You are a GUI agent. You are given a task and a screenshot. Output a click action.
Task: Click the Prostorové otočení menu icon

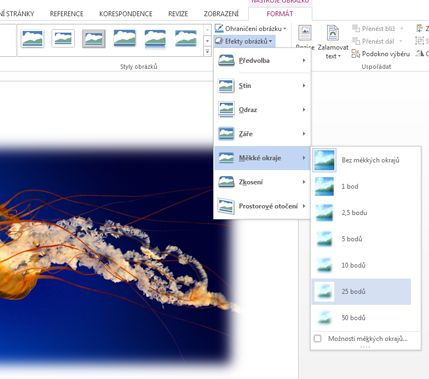click(226, 206)
